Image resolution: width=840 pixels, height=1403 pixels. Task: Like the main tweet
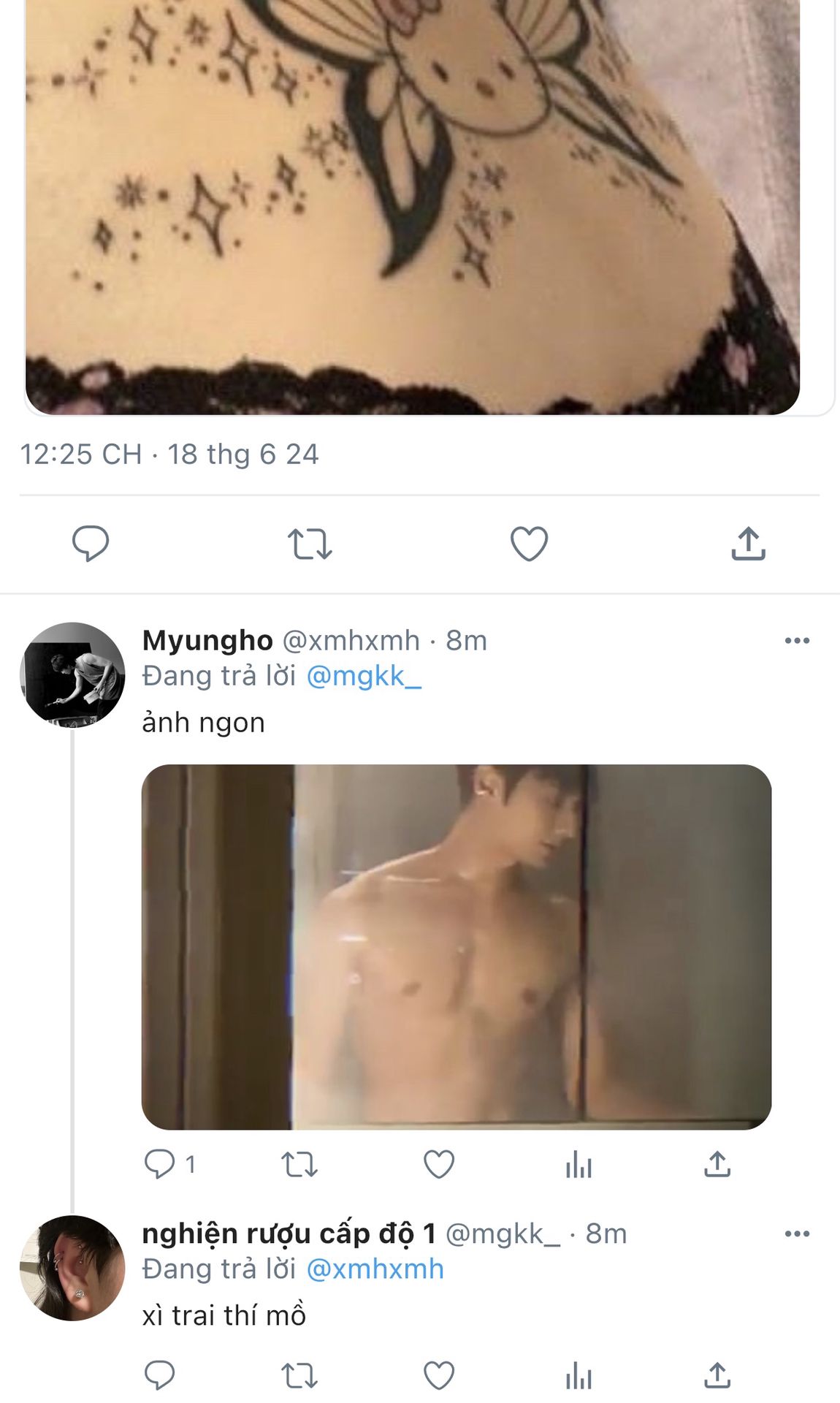(529, 544)
